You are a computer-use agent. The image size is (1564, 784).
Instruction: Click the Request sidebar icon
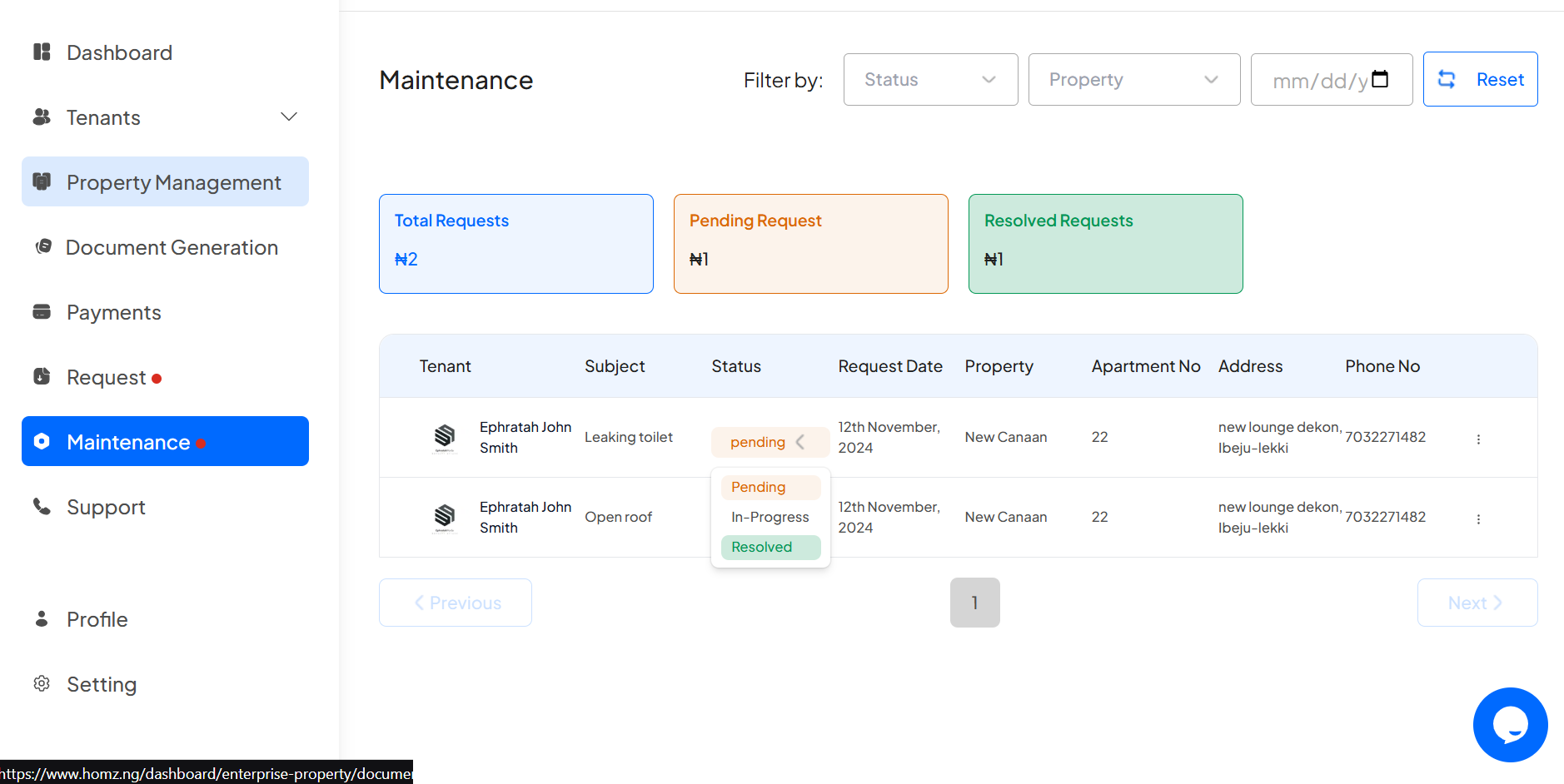click(x=42, y=376)
